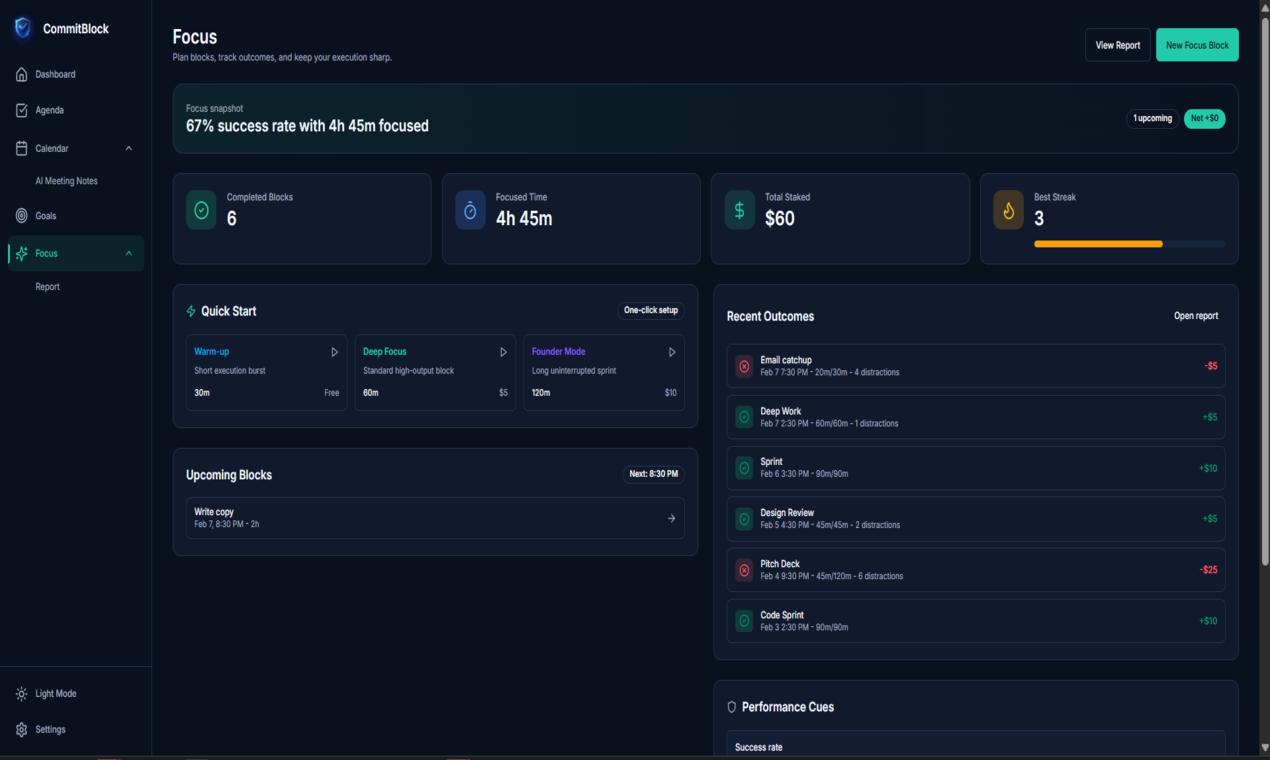Click the View Report button
This screenshot has width=1270, height=760.
pos(1117,44)
